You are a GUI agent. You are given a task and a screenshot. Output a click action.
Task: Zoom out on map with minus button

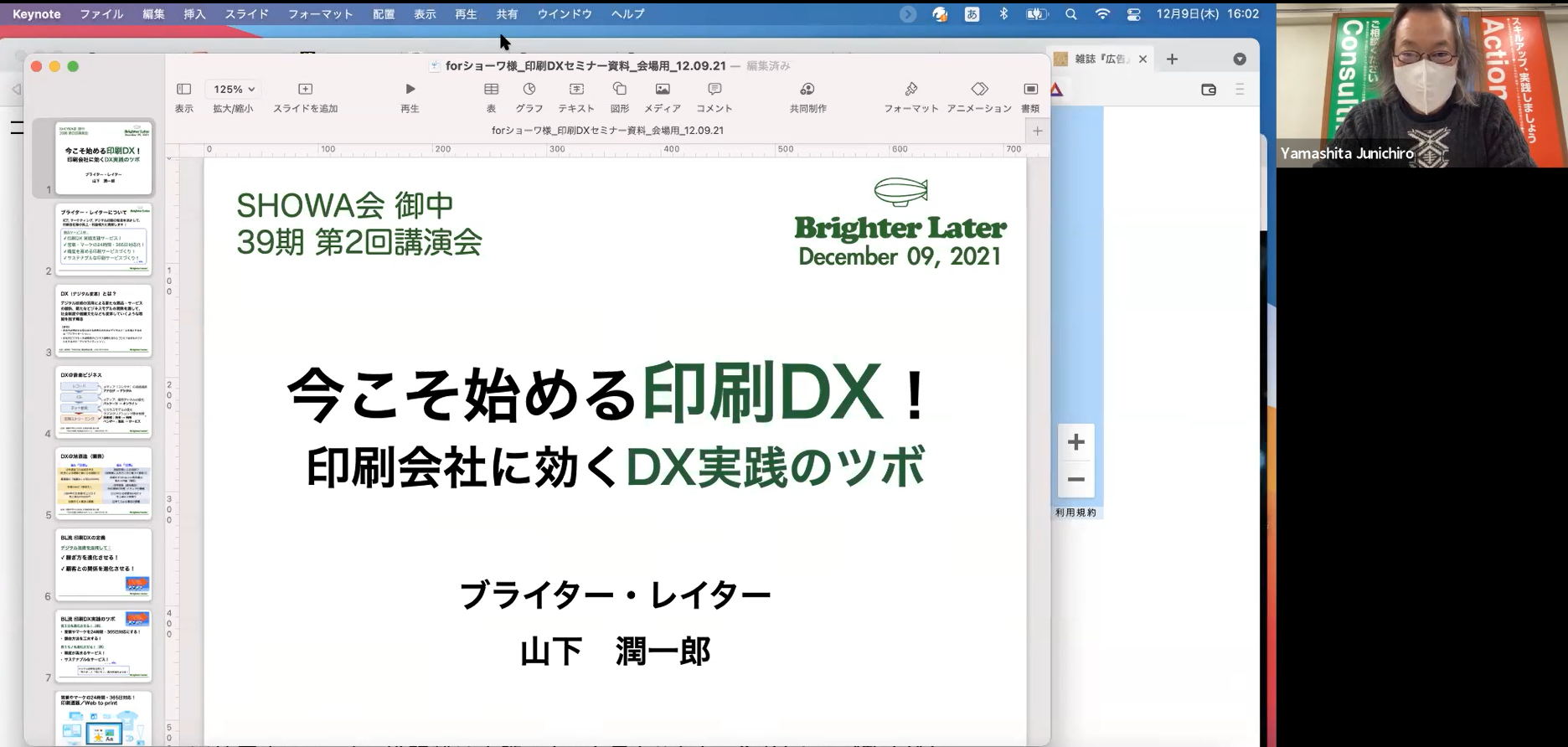[1076, 480]
